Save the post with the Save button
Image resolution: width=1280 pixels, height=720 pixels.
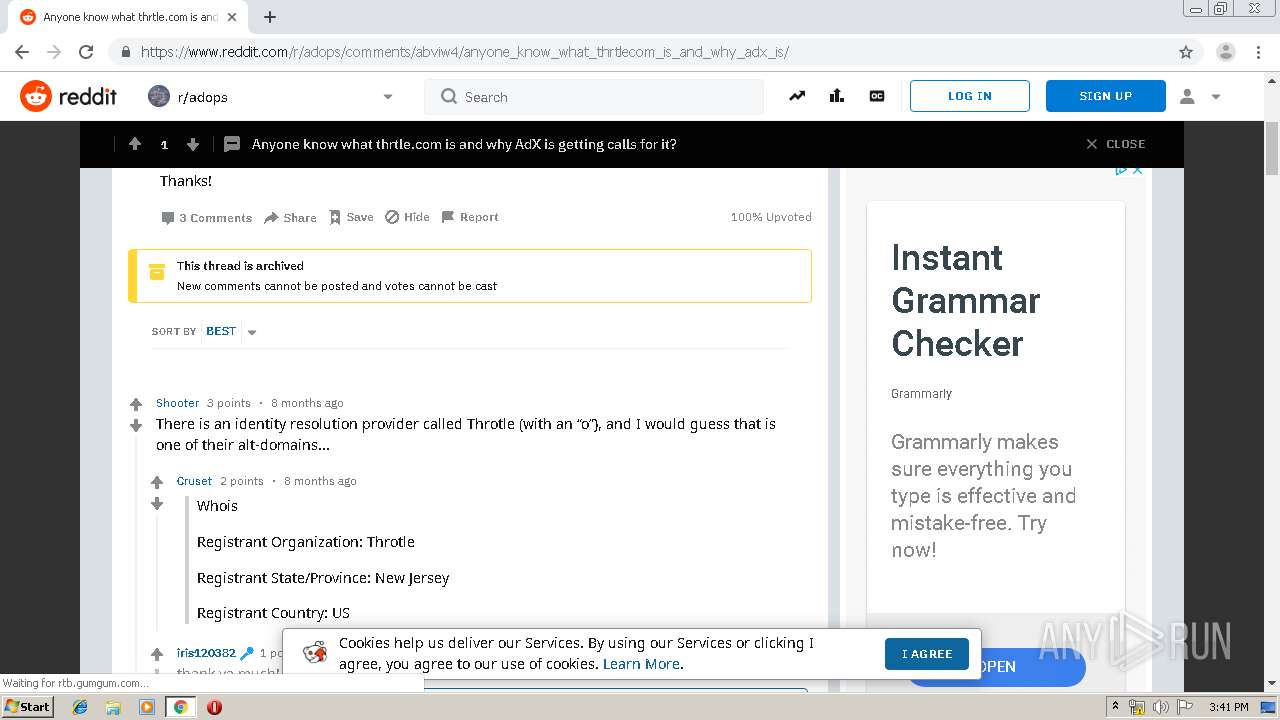351,217
